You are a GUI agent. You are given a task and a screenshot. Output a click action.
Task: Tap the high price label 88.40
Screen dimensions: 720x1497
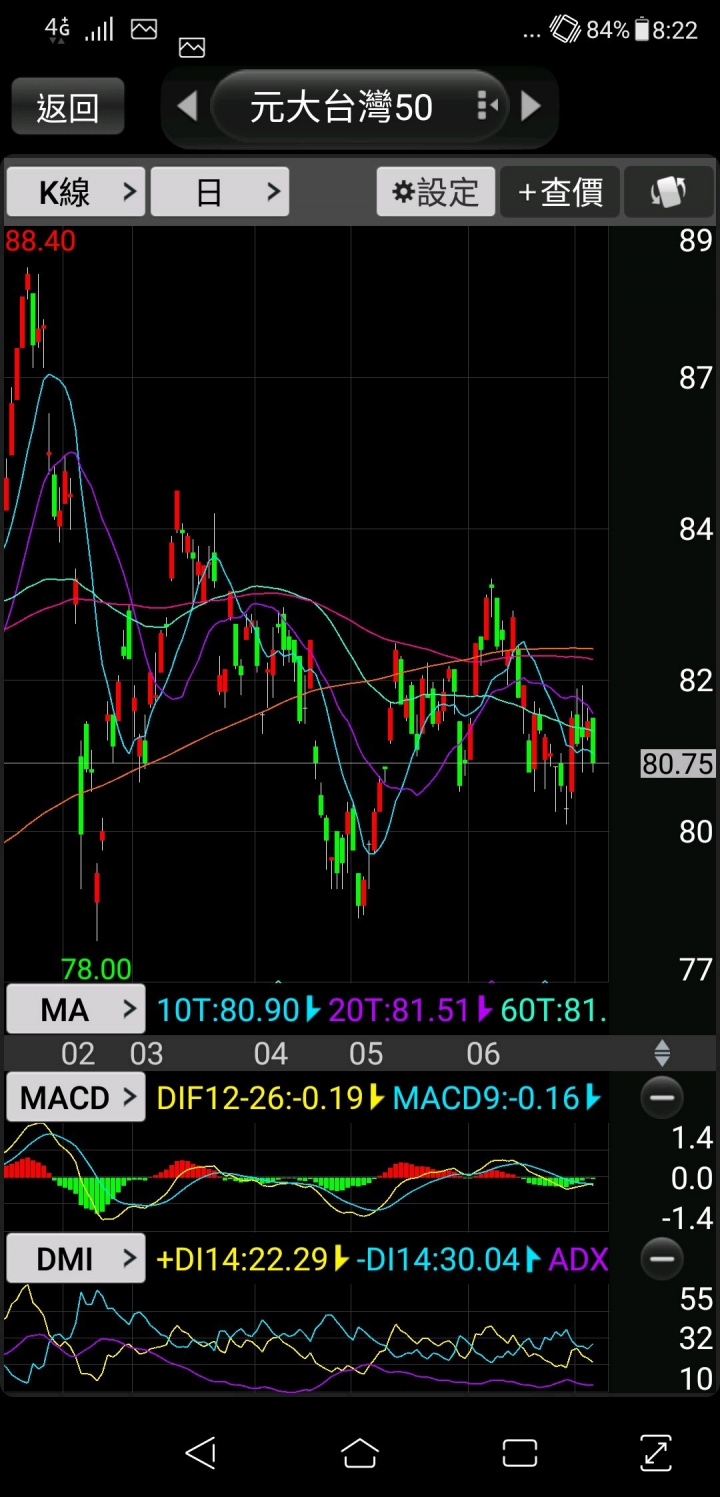40,241
